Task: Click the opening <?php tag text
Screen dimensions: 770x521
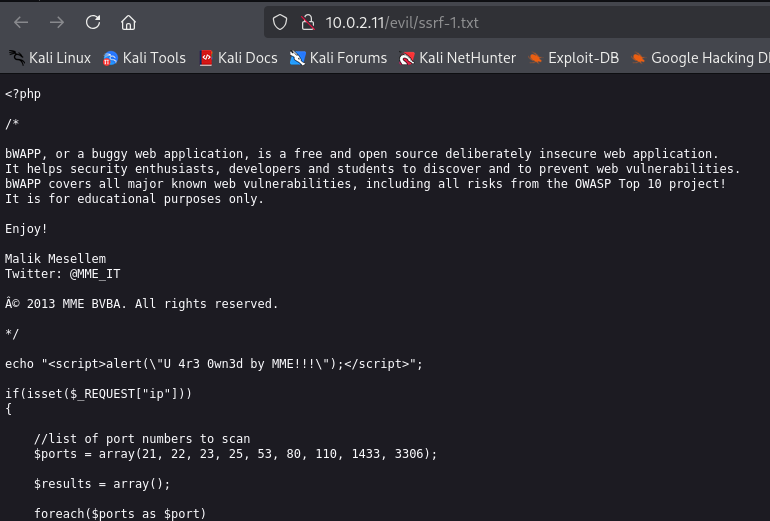Action: (x=23, y=93)
